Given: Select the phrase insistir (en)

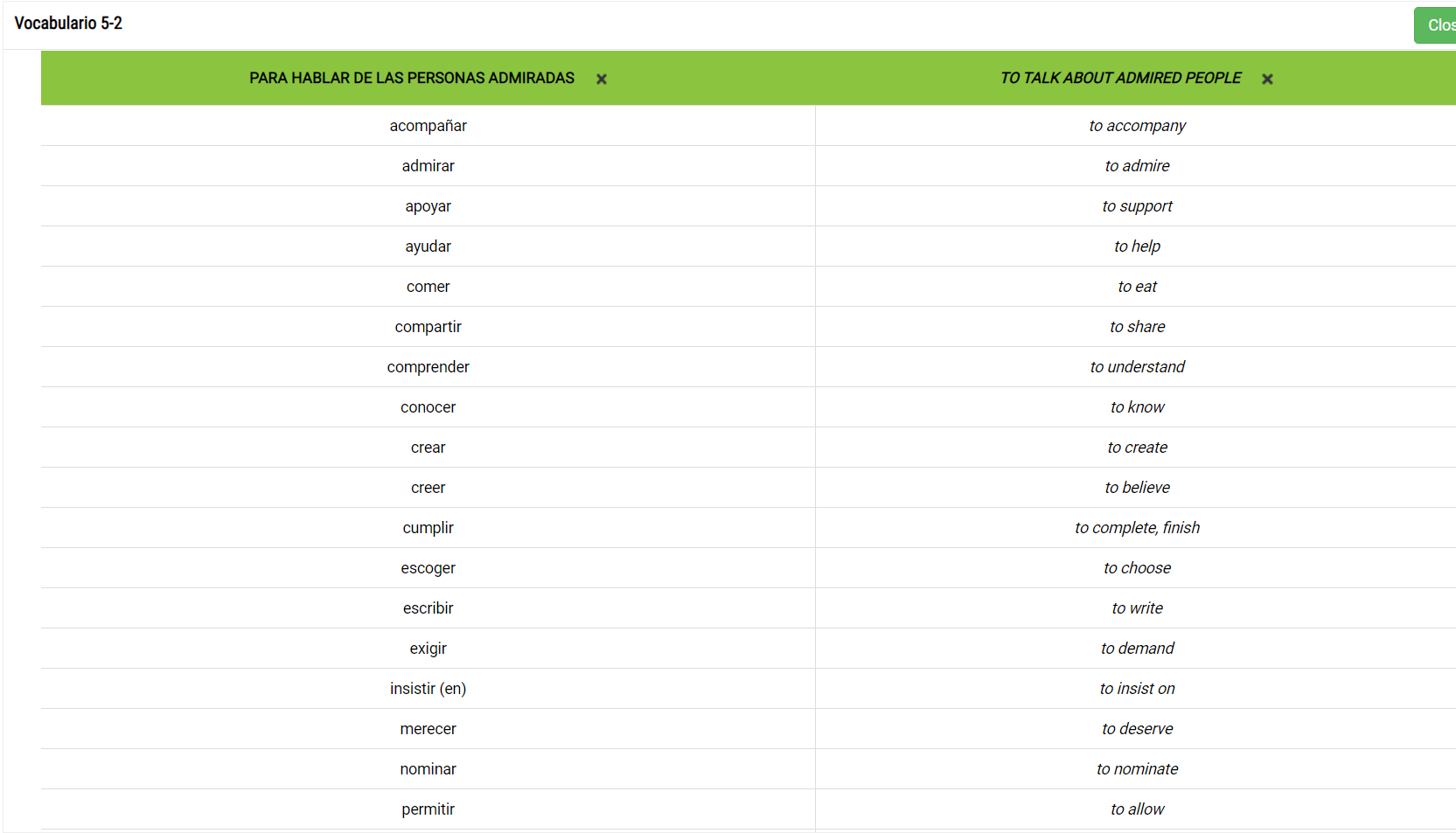Looking at the screenshot, I should [428, 689].
